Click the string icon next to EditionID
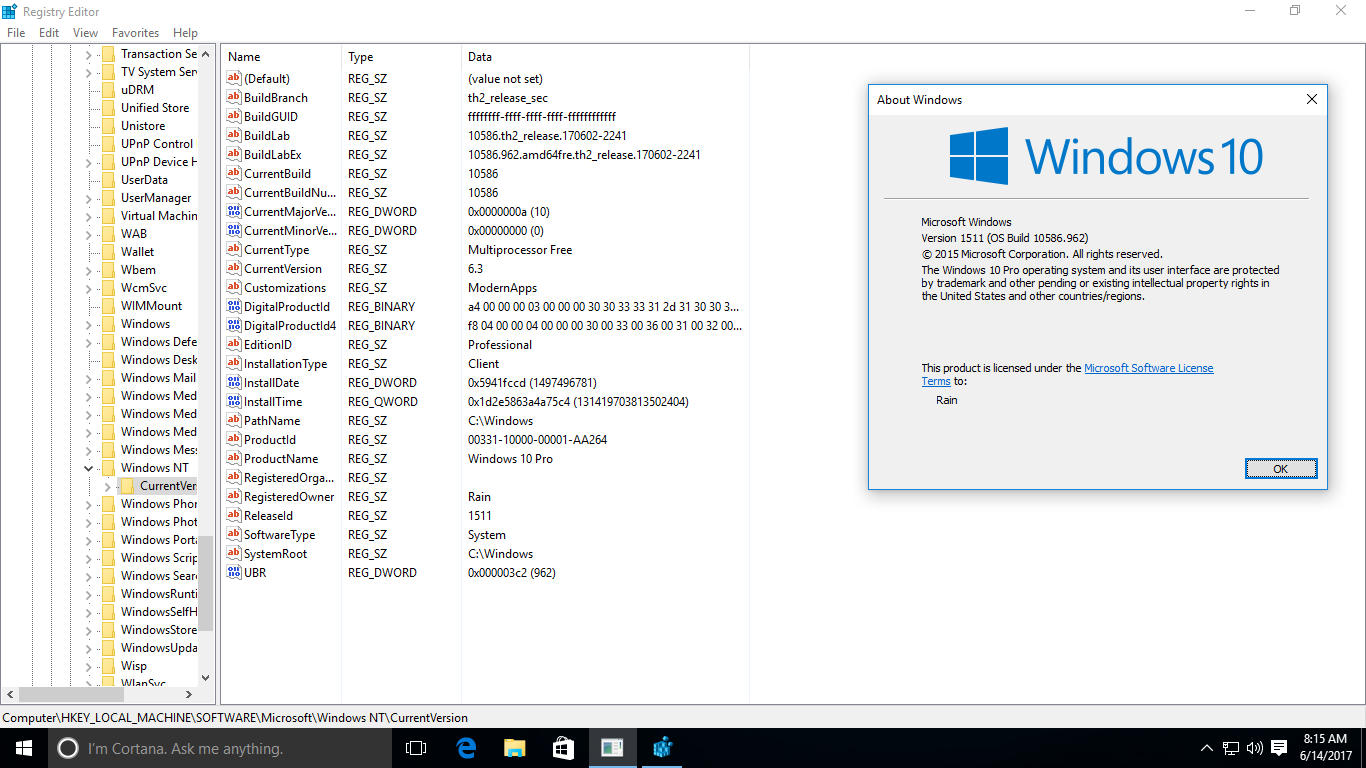 tap(235, 345)
